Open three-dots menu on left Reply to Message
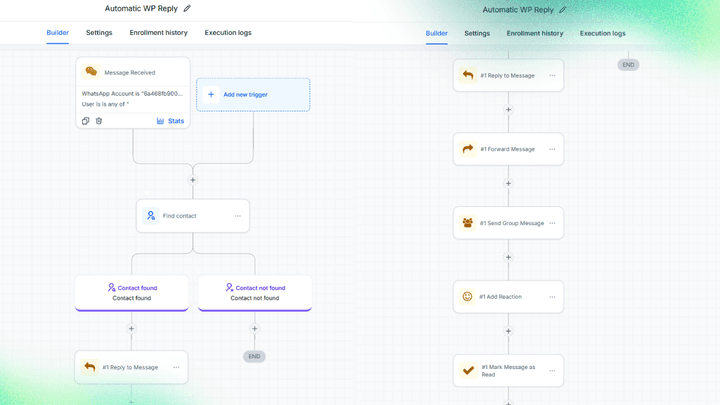This screenshot has width=720, height=405. 176,367
